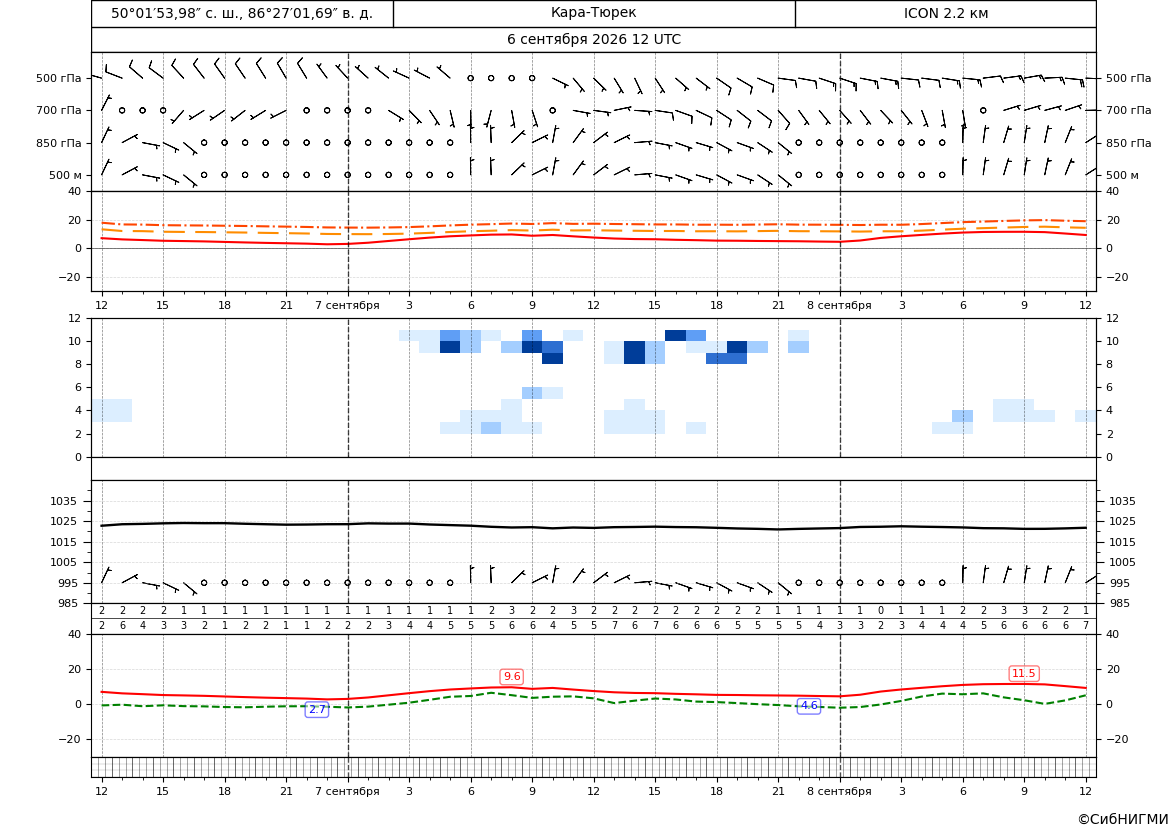The height and width of the screenshot is (827, 1169).
Task: Click the forecast date header 6 сентября 2026
Action: coord(594,40)
